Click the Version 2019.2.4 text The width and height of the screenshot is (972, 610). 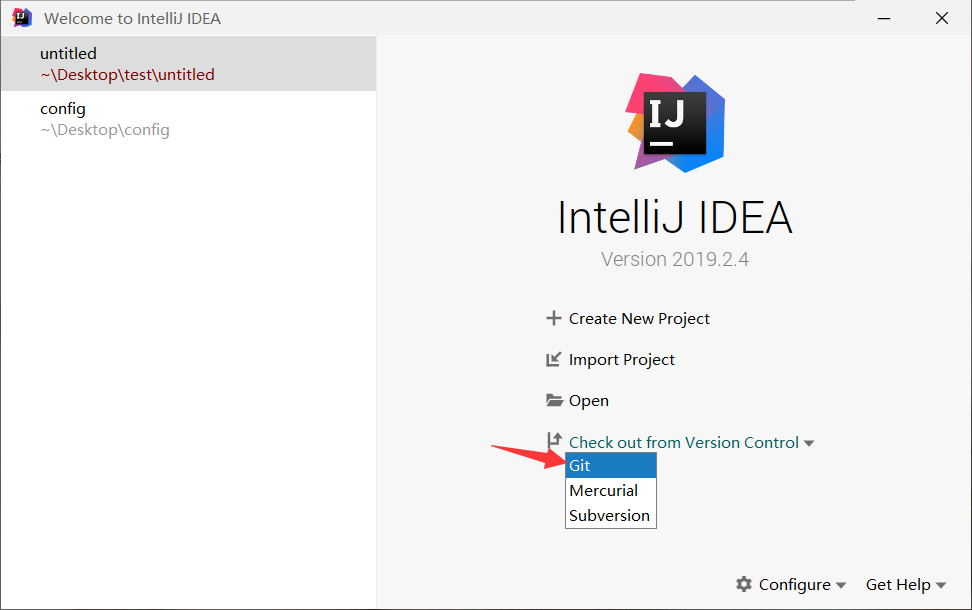674,259
